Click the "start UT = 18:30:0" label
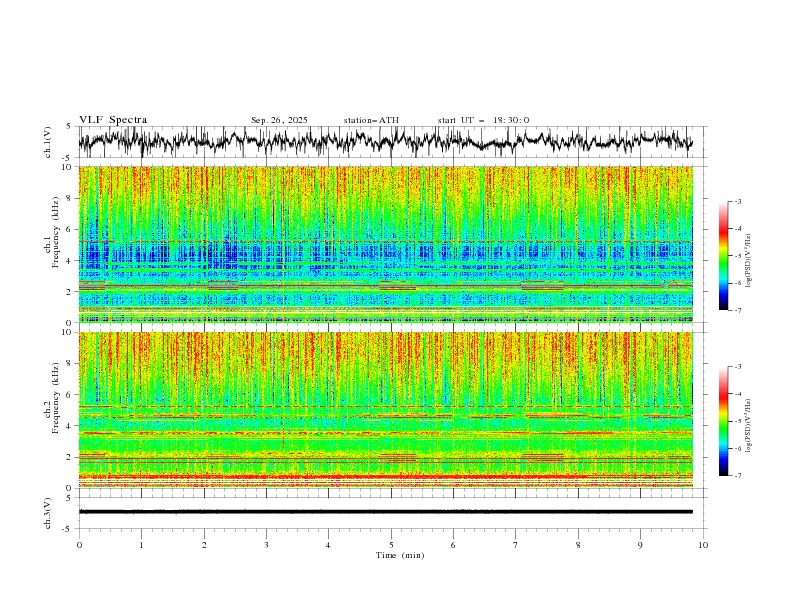The width and height of the screenshot is (792, 612). (483, 120)
